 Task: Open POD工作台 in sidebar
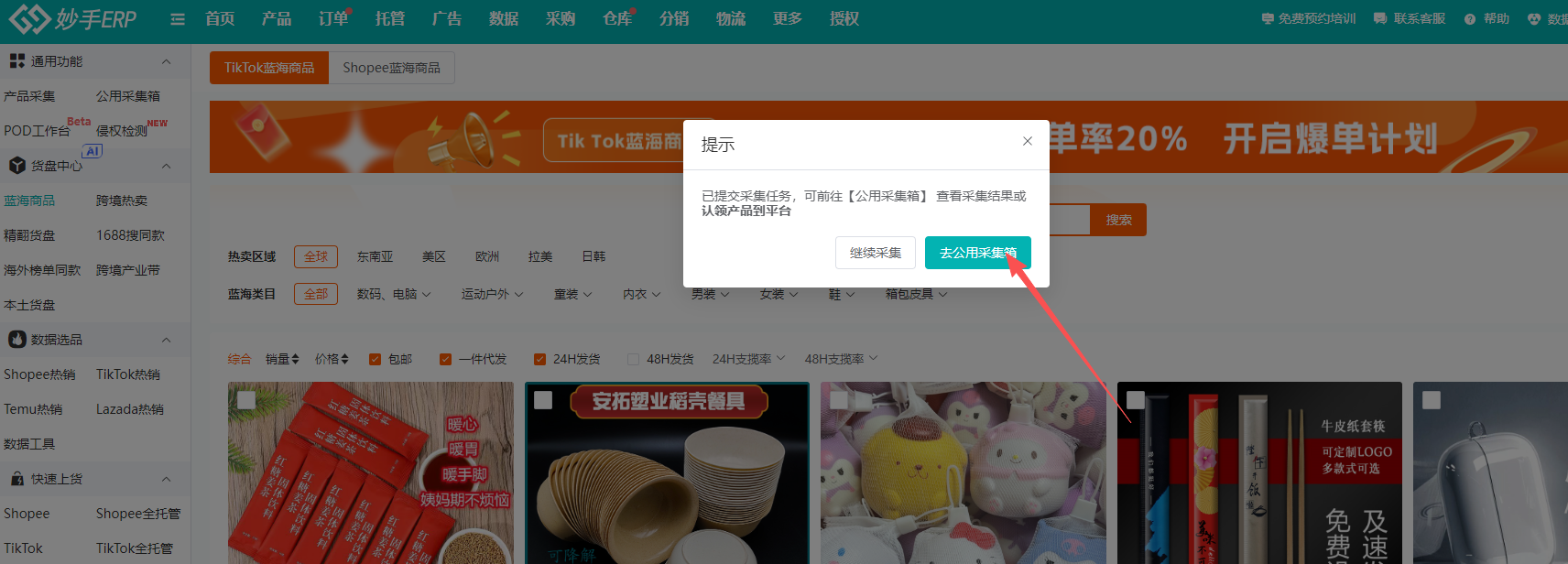37,131
